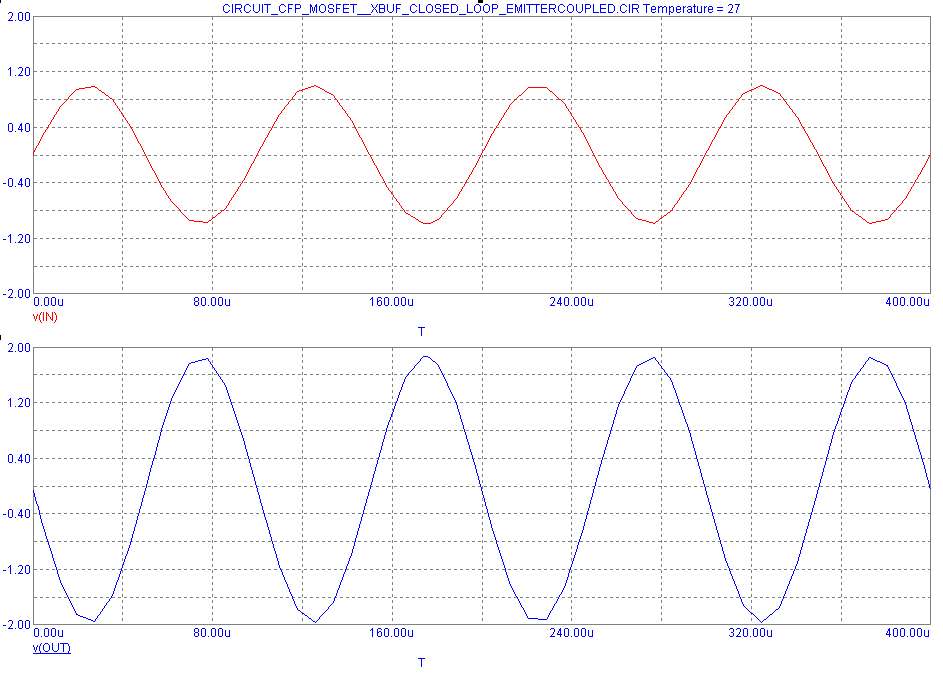Screen dimensions: 943x673
Task: Select the 0.40 y-axis value on v(OUT) plot
Action: (19, 458)
